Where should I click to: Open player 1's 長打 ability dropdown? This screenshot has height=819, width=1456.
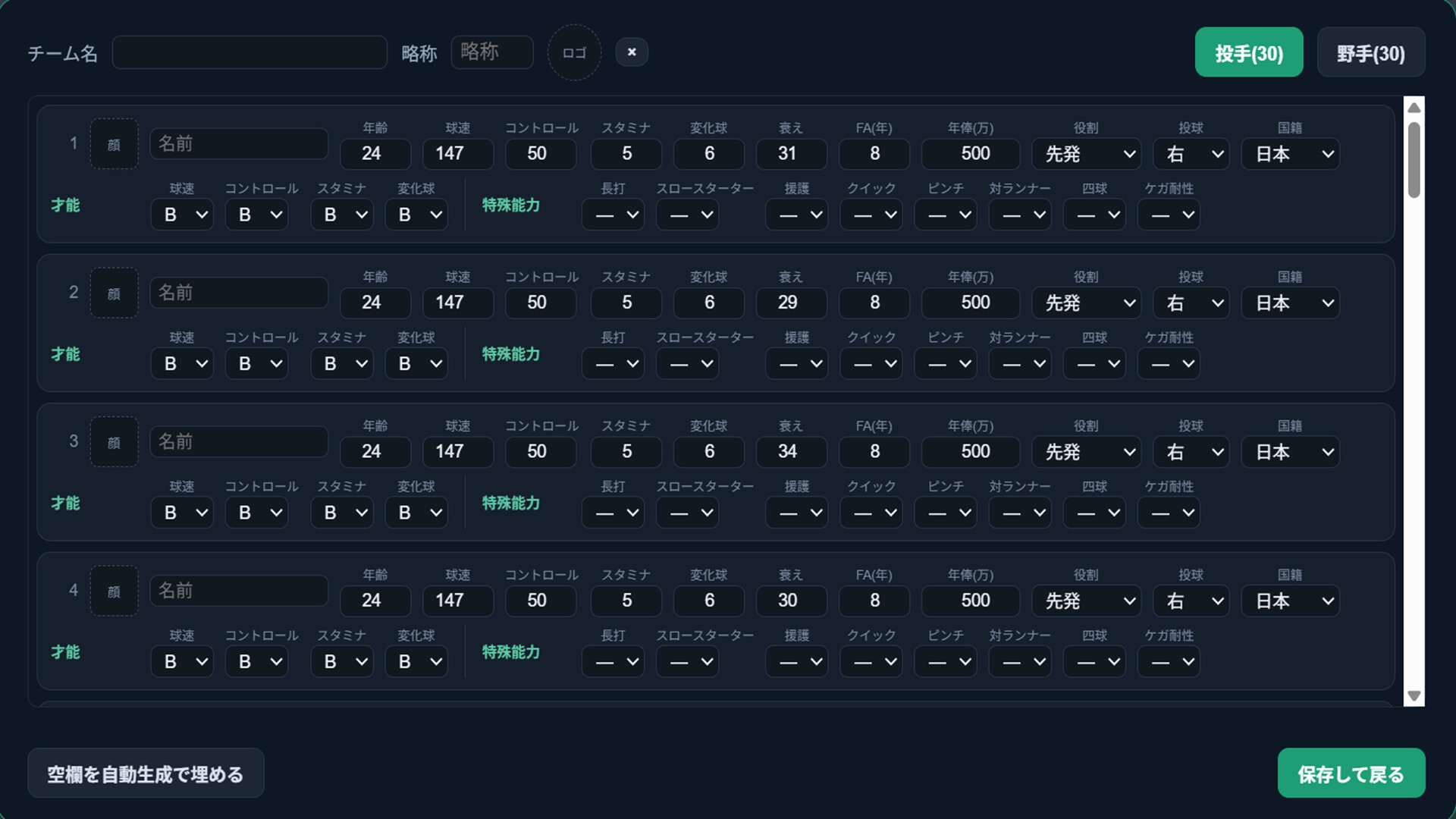[x=613, y=215]
